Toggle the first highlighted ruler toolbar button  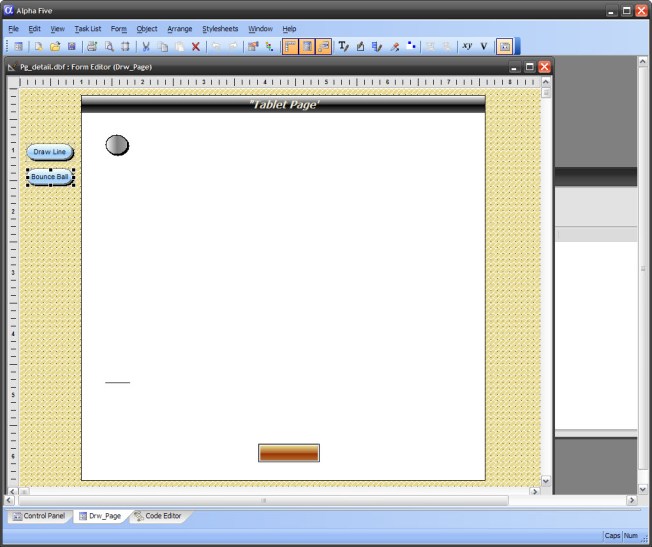pyautogui.click(x=290, y=47)
